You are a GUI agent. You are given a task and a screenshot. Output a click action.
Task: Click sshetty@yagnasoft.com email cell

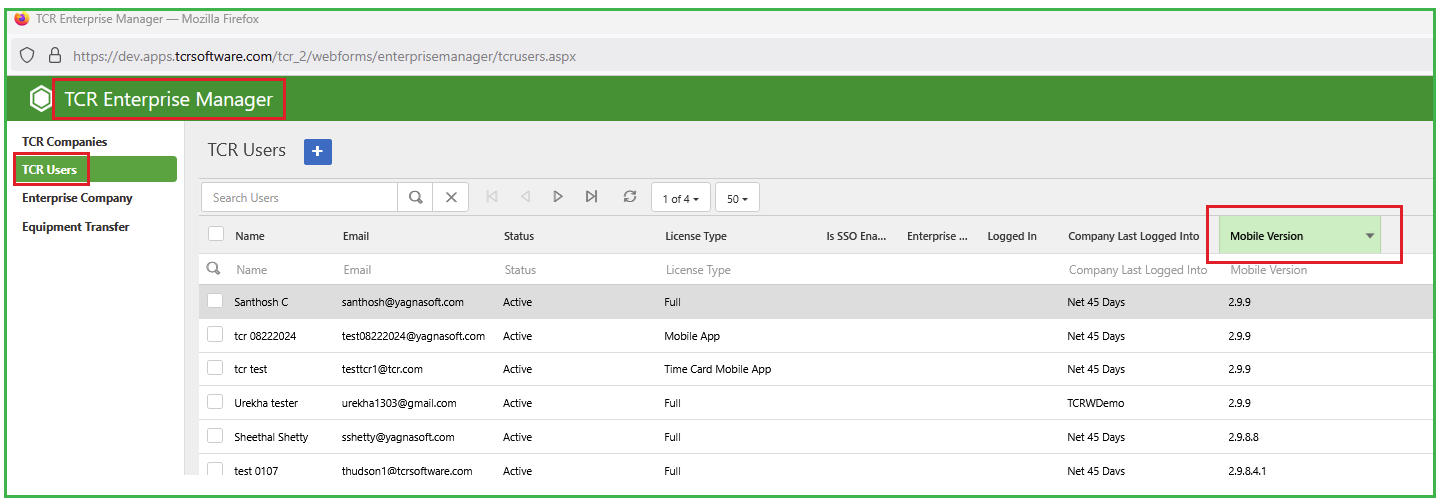(398, 437)
